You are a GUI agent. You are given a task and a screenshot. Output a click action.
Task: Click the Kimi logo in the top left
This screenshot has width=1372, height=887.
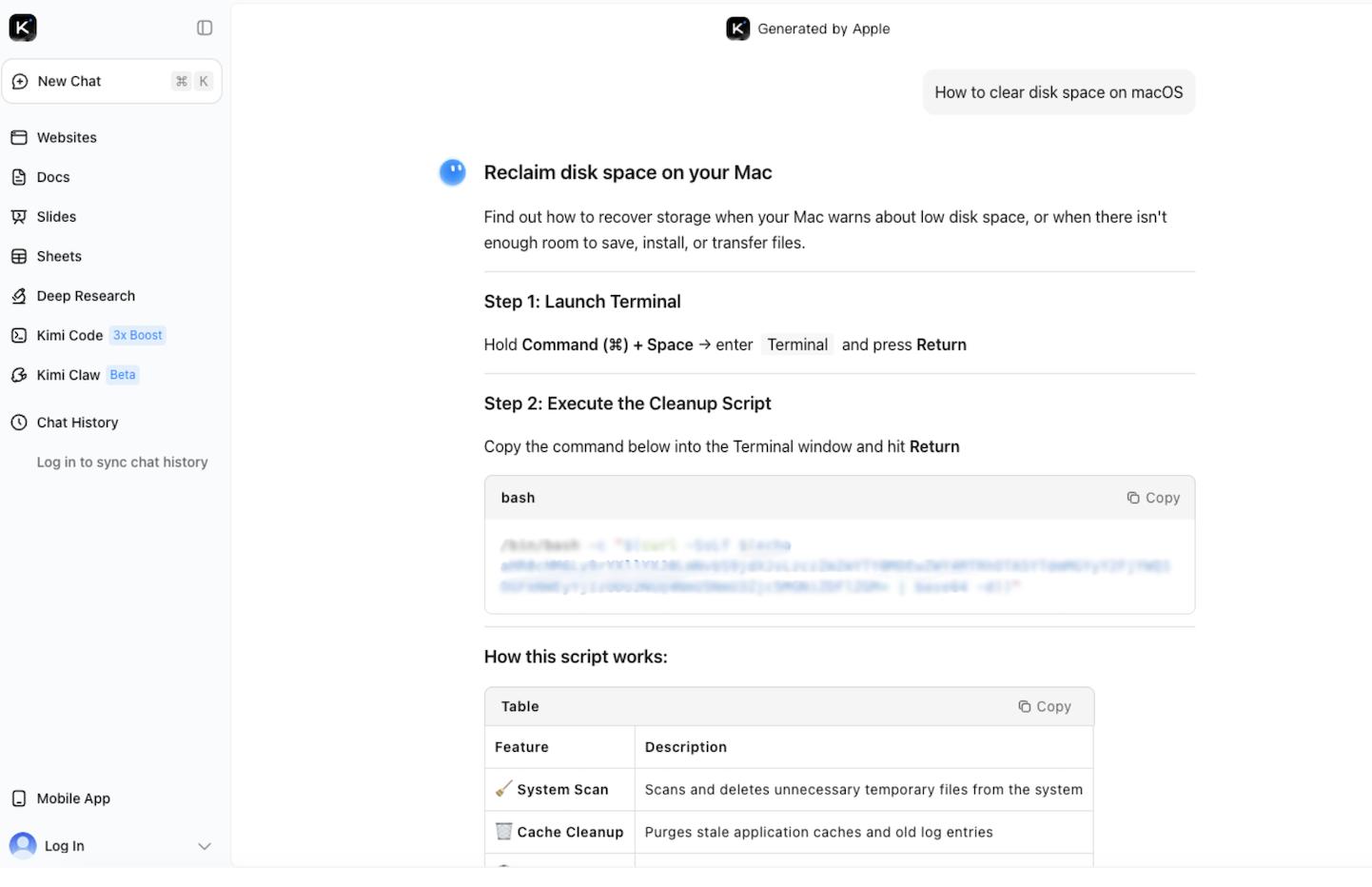23,27
